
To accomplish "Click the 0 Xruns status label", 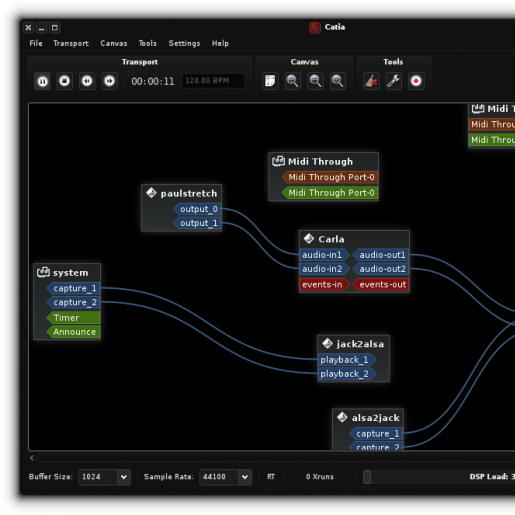I will tap(320, 477).
